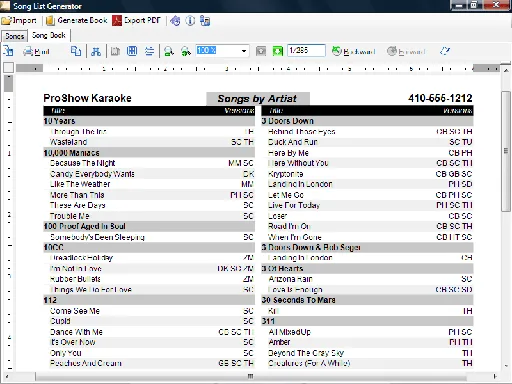This screenshot has width=512, height=384.
Task: Click the song These Are Days
Action: click(78, 205)
